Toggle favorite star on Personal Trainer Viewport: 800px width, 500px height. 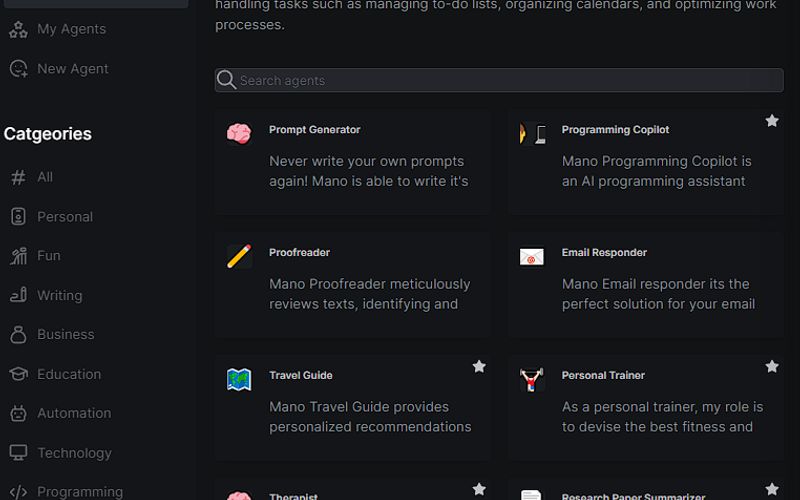click(772, 367)
